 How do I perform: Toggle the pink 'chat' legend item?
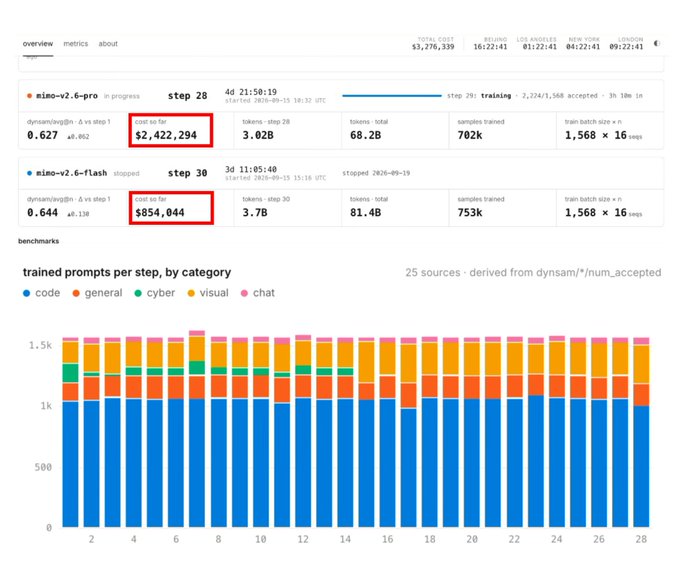[x=258, y=293]
